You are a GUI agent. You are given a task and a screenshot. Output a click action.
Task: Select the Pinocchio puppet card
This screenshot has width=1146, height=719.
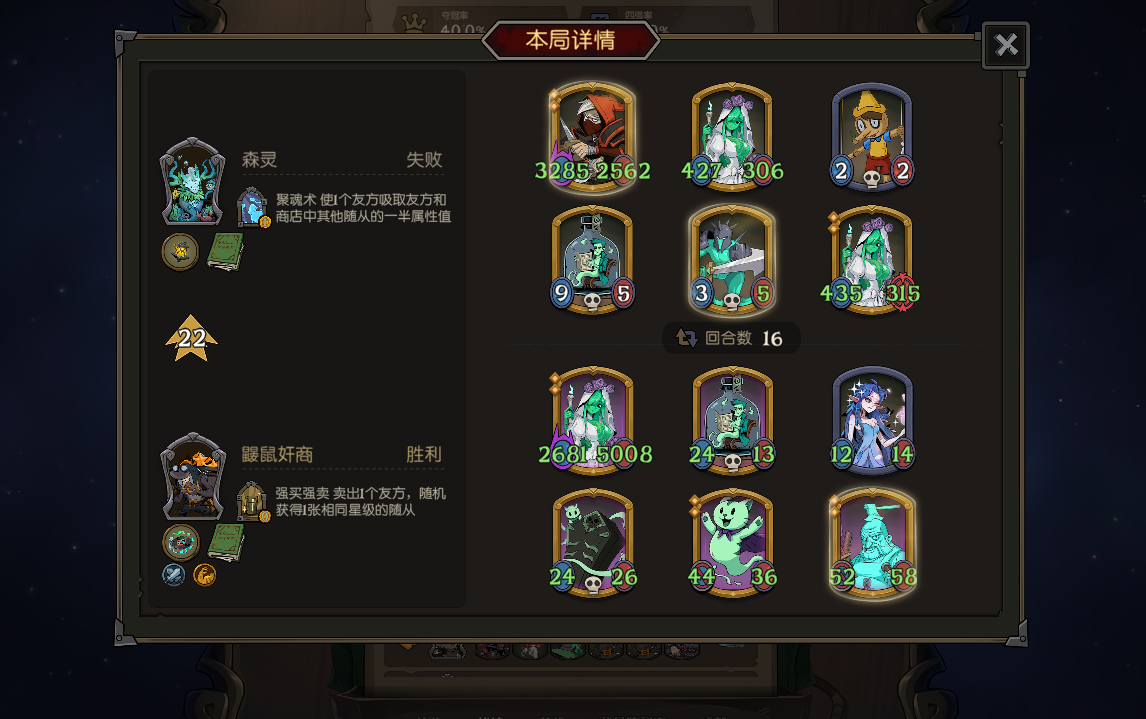[872, 137]
